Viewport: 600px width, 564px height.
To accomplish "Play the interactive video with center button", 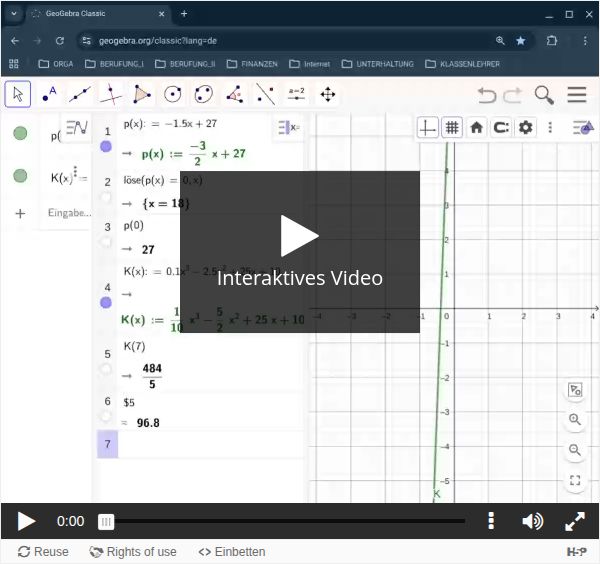I will 299,236.
